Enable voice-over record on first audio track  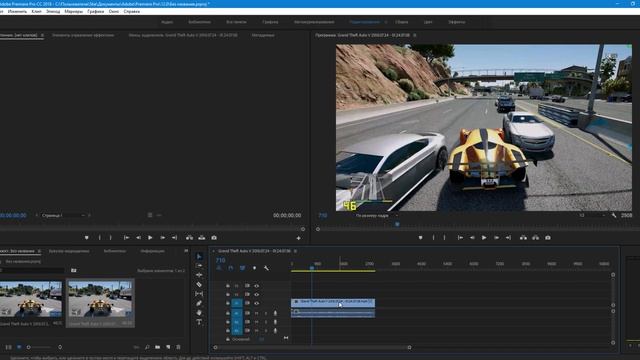click(275, 313)
